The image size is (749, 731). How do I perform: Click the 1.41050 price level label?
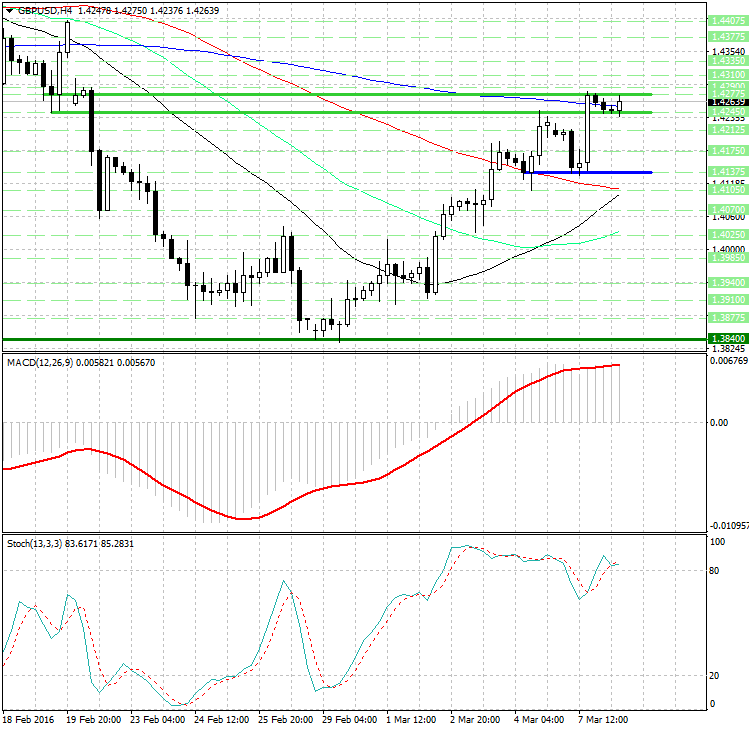point(728,190)
